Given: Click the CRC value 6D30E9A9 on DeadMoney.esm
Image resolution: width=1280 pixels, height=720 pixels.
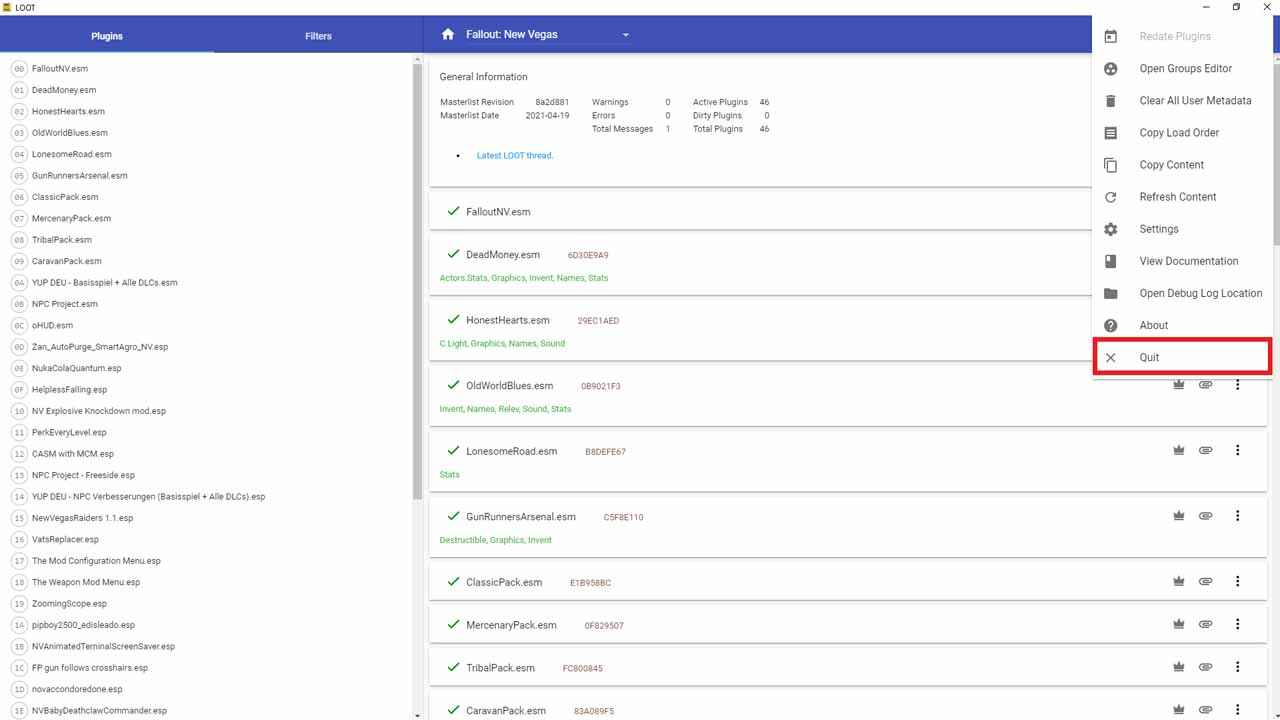Looking at the screenshot, I should coord(588,256).
